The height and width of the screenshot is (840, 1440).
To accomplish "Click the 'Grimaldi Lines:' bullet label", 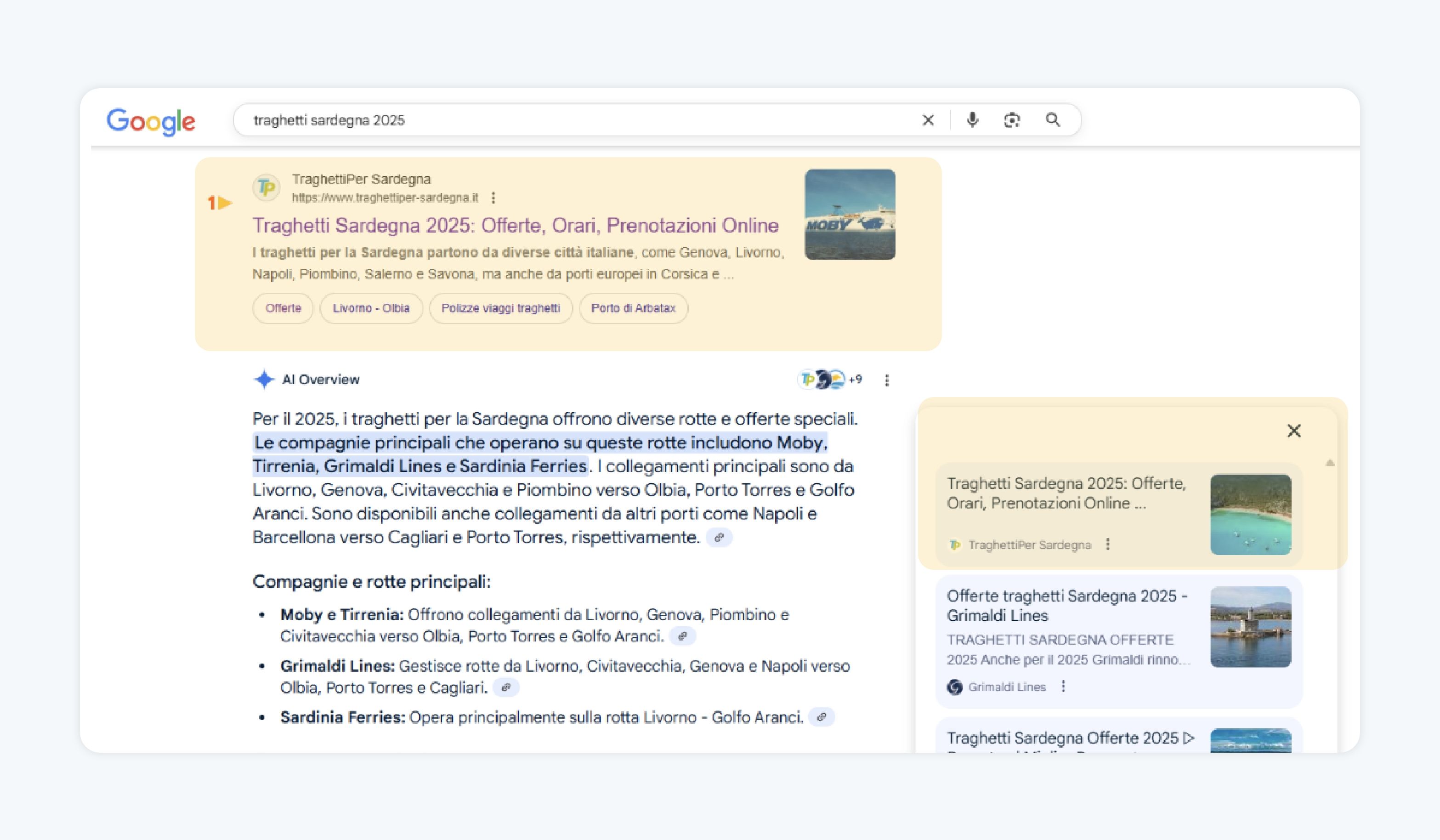I will click(x=337, y=666).
